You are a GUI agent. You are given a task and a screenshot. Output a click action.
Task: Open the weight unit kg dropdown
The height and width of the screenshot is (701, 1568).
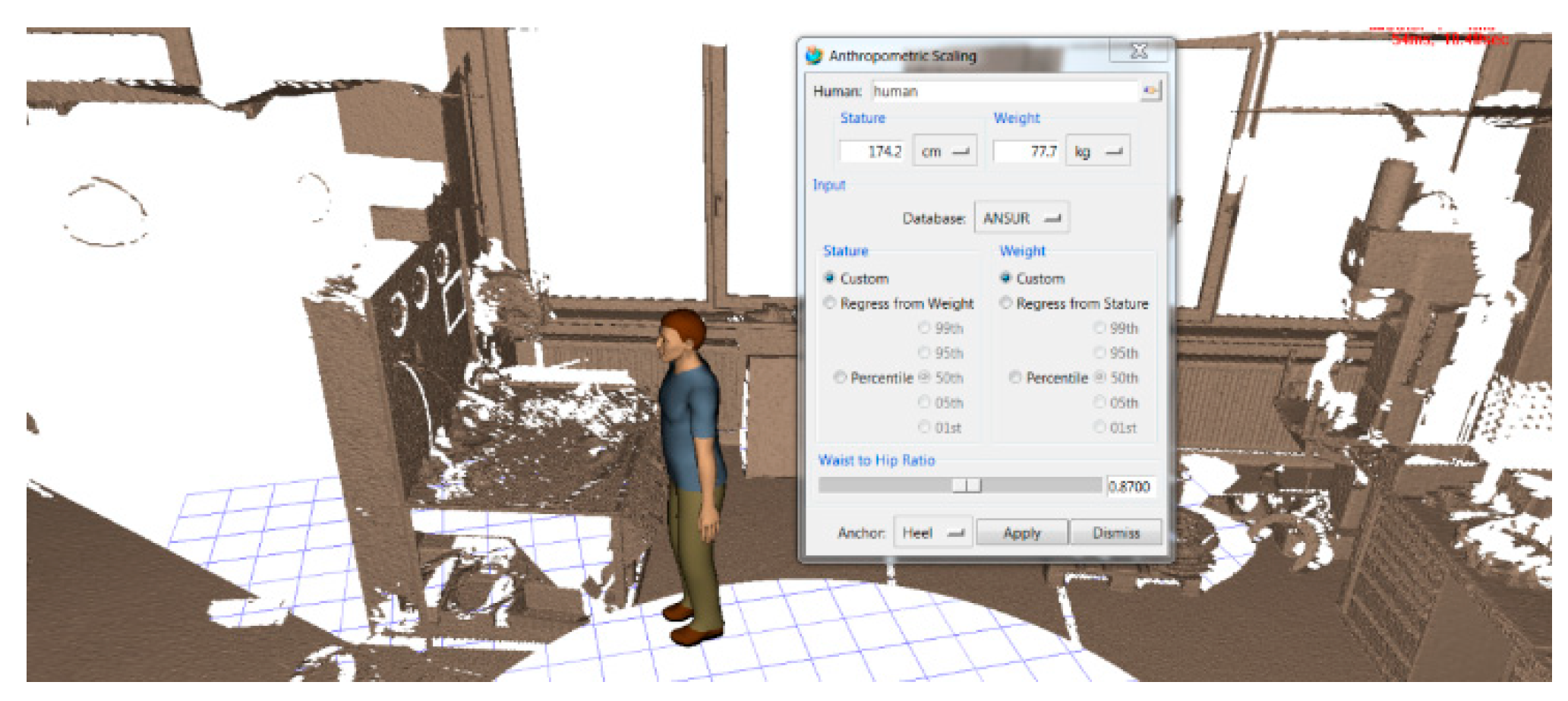tap(1098, 152)
